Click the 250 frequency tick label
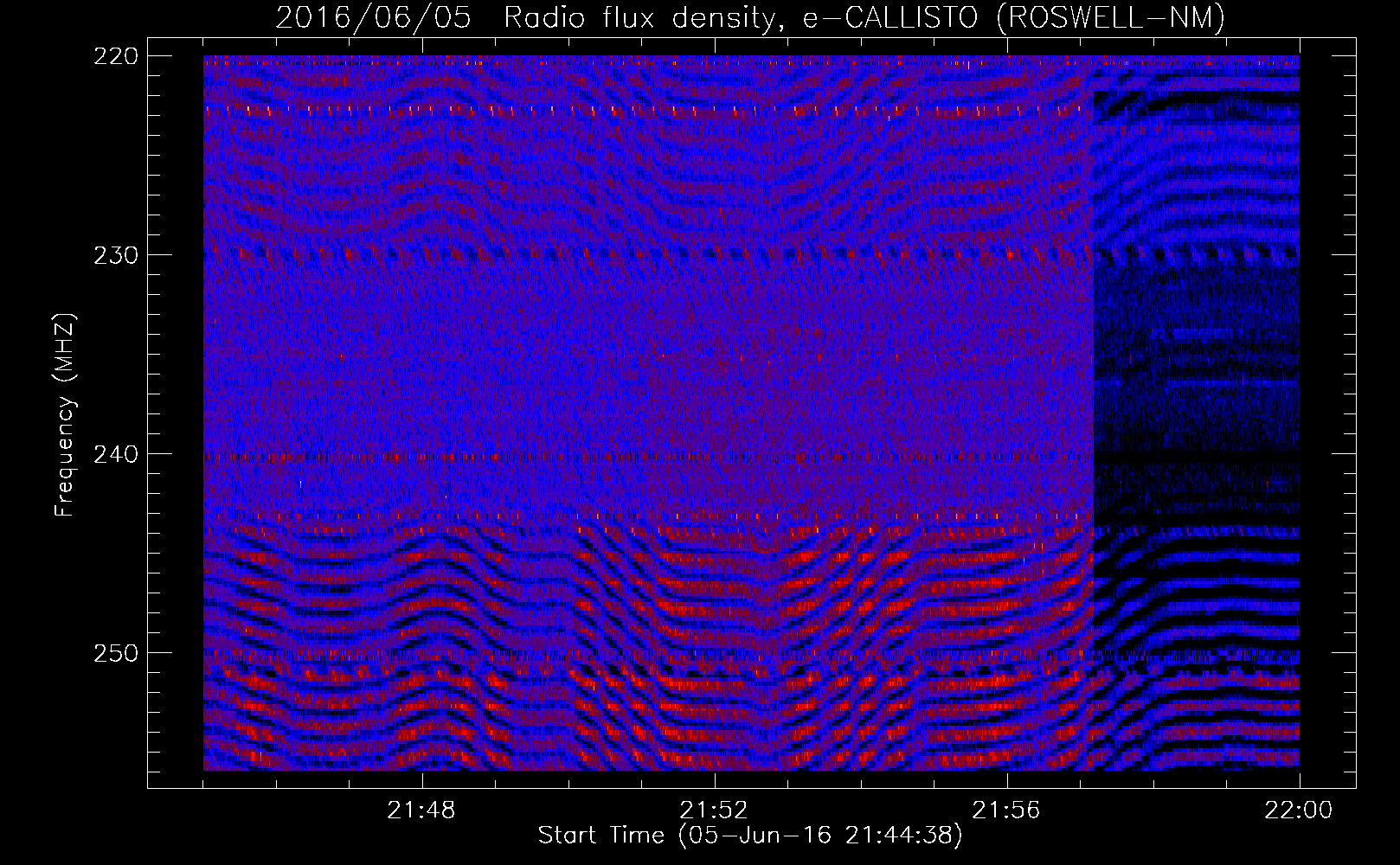Viewport: 1400px width, 865px height. tap(115, 653)
